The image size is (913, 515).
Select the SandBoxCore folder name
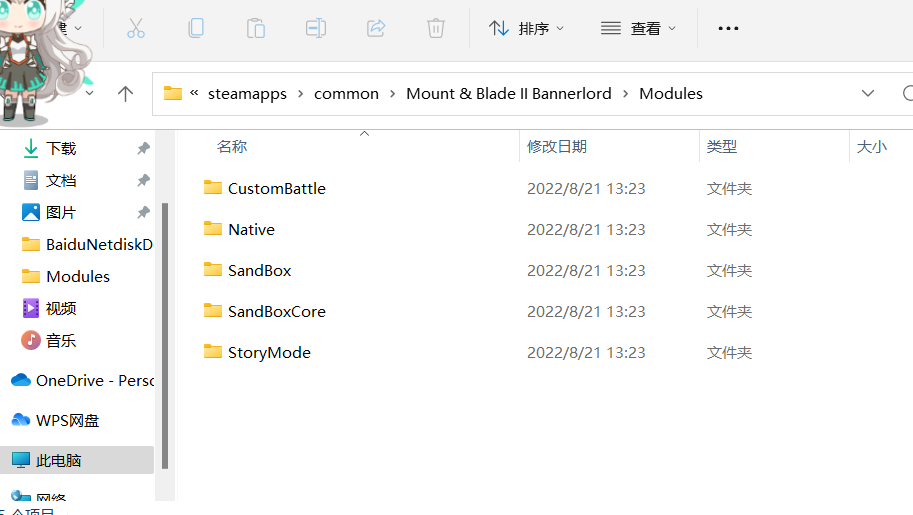coord(277,312)
